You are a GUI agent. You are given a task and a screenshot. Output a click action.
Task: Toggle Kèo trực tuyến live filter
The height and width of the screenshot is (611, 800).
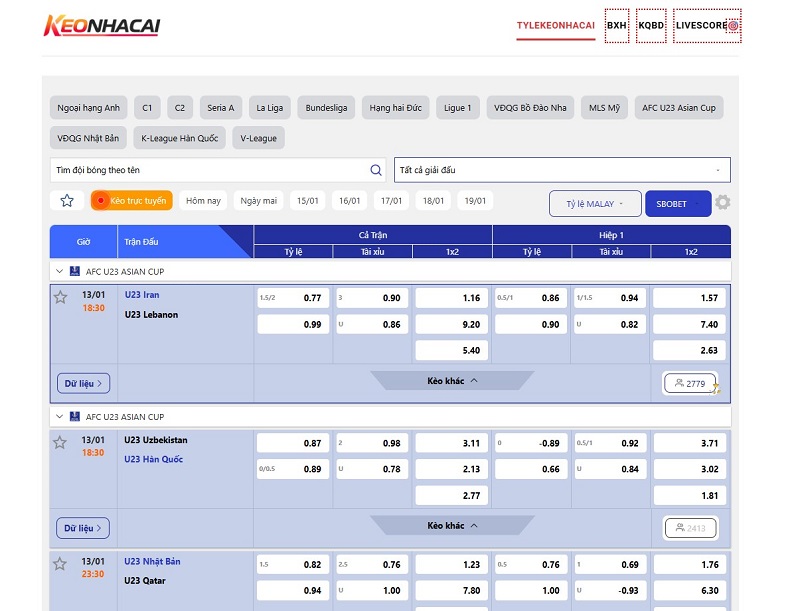[x=132, y=201]
